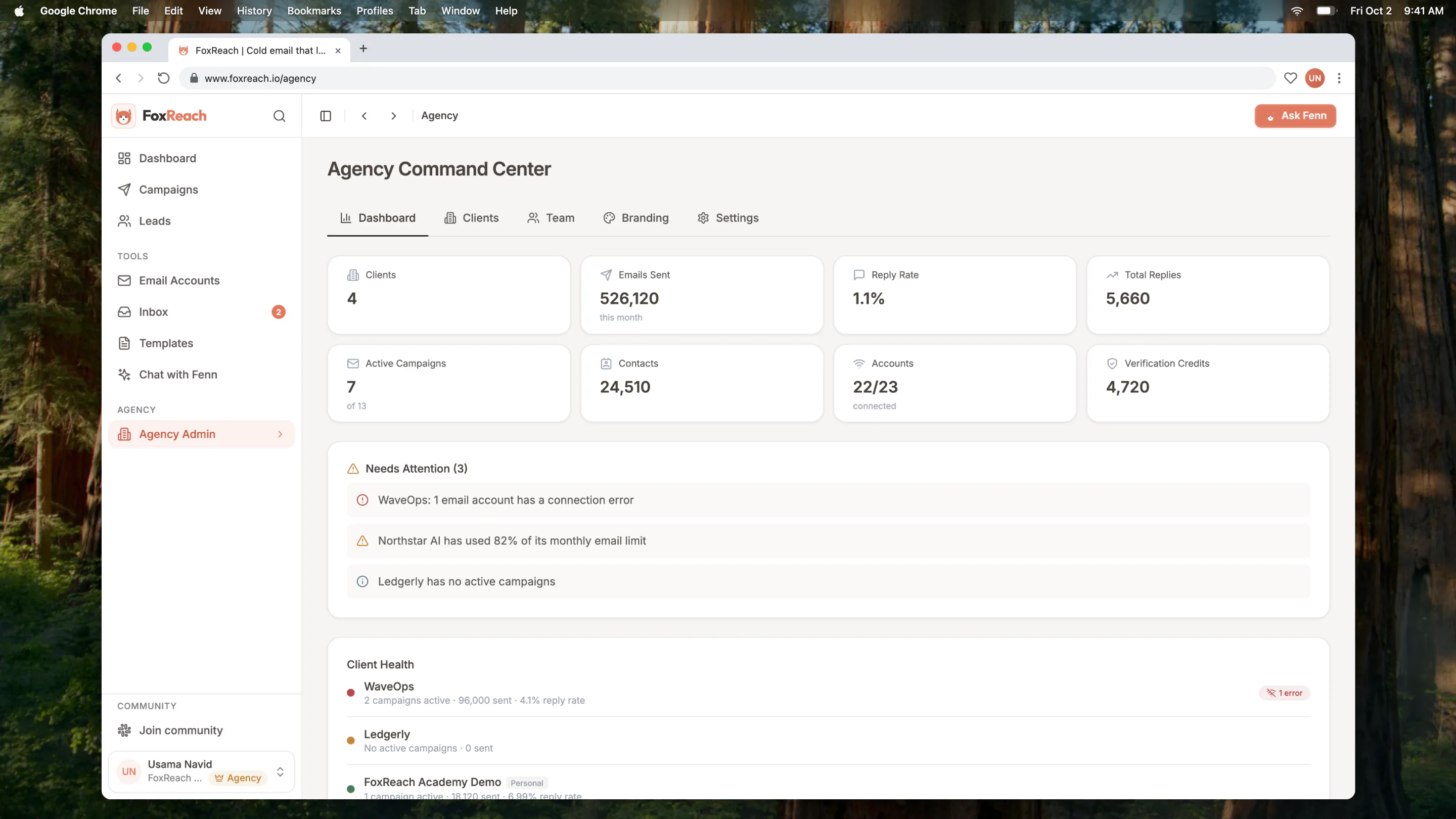Screen dimensions: 1456x819
Task: Open the WaveOps client health row
Action: (x=828, y=693)
